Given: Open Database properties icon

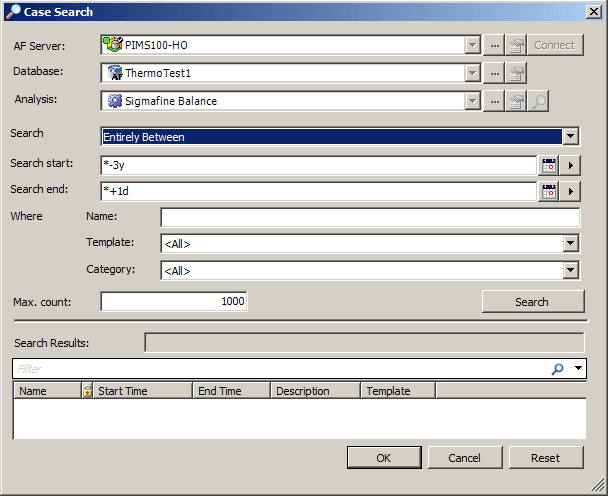Looking at the screenshot, I should coord(516,73).
